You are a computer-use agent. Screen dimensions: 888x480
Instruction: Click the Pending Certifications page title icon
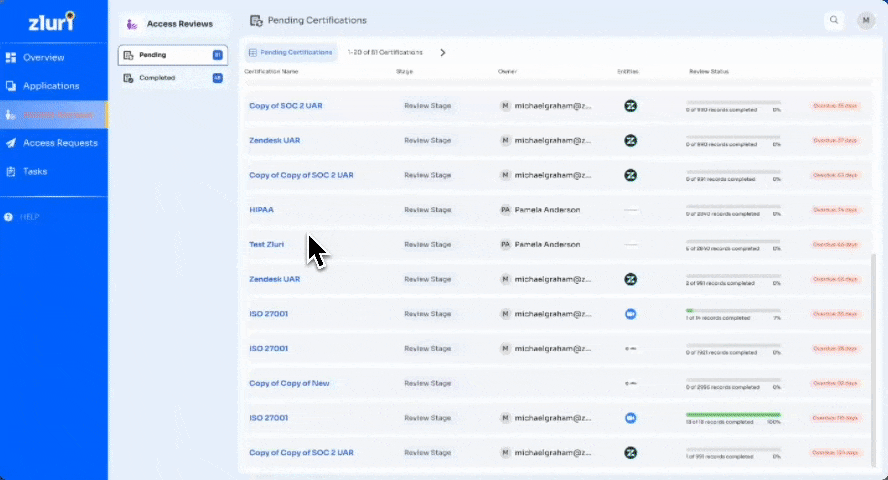point(256,21)
